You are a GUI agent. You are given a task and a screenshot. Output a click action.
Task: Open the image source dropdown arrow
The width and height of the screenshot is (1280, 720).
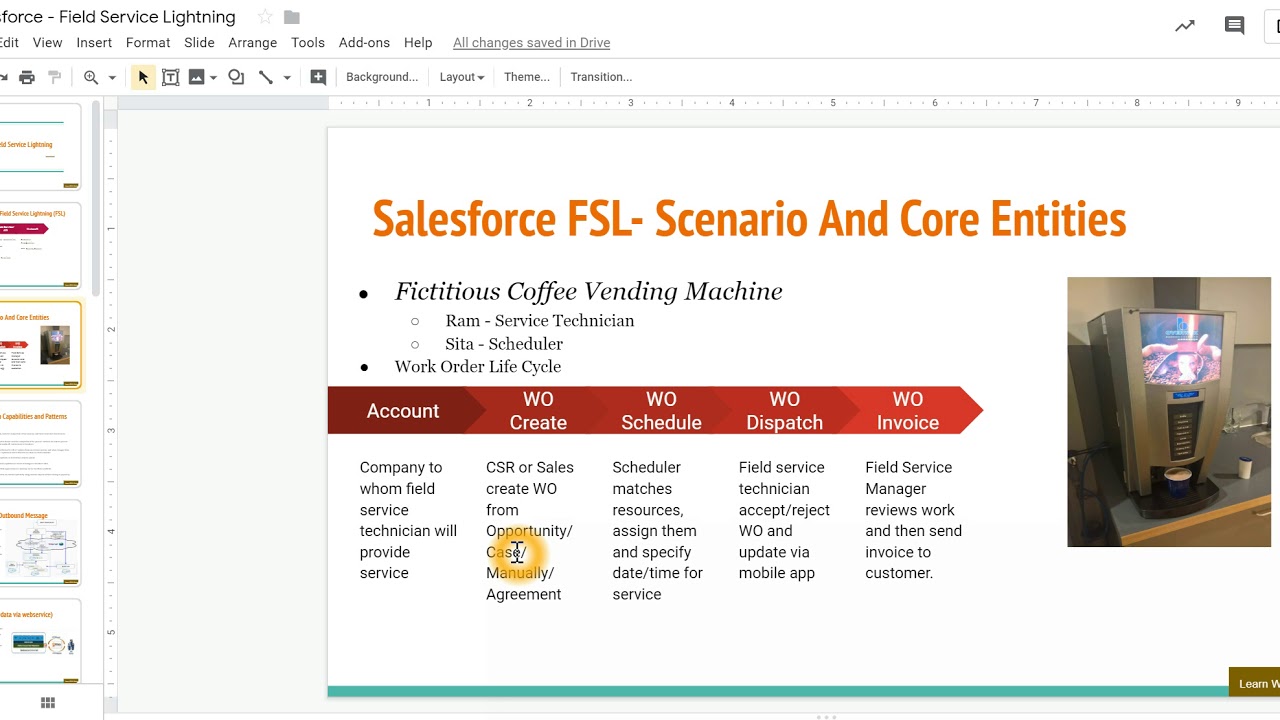click(213, 77)
